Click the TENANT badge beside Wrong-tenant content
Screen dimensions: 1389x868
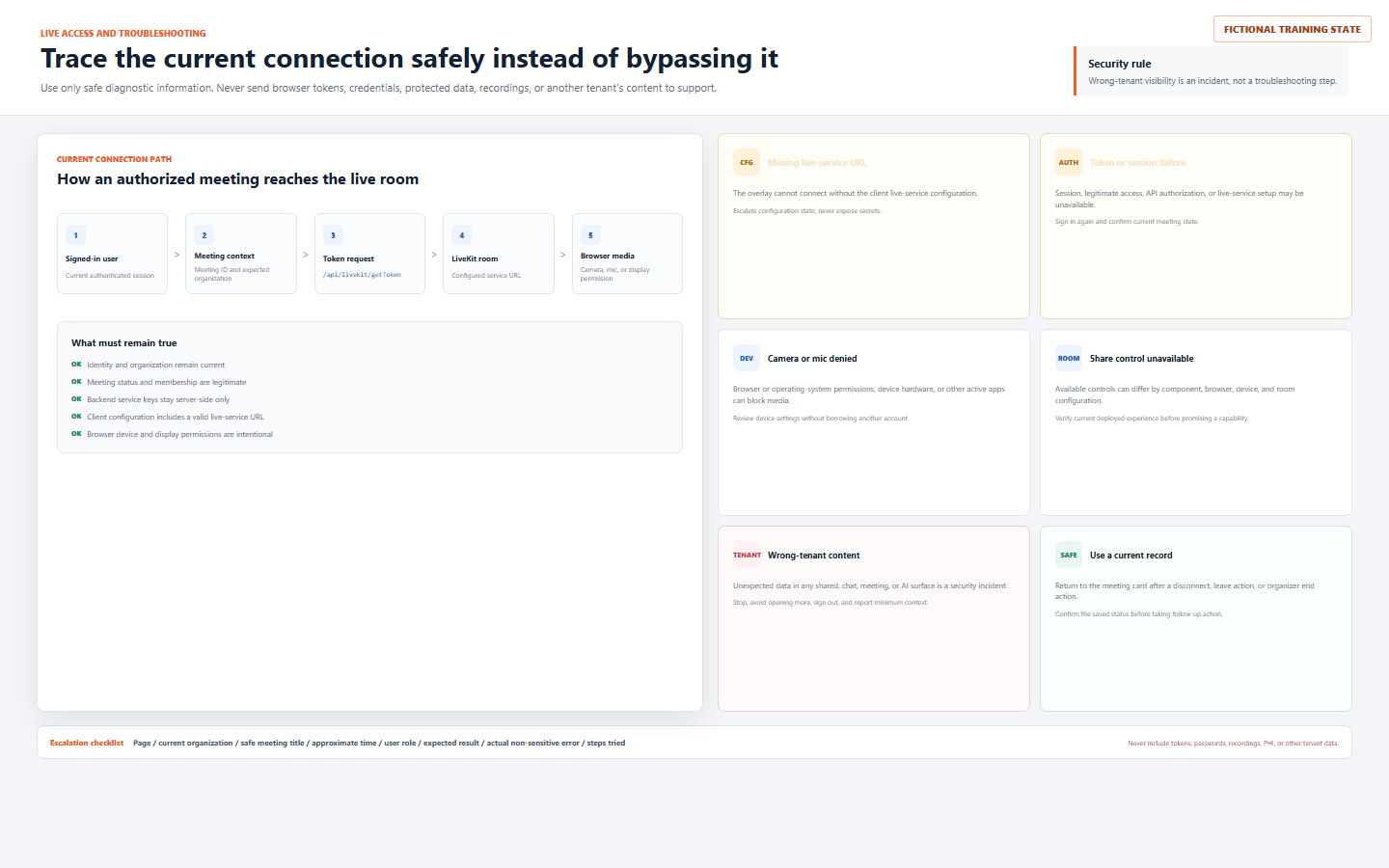pos(747,555)
